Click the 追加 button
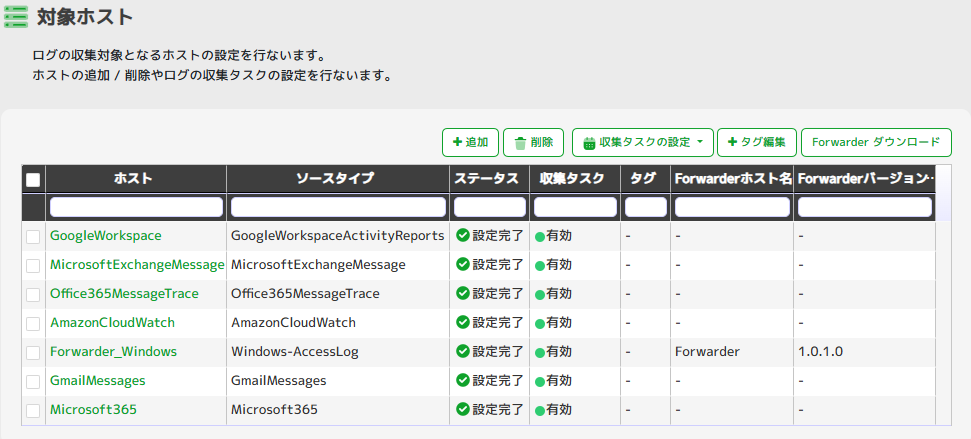The width and height of the screenshot is (971, 439). 471,142
